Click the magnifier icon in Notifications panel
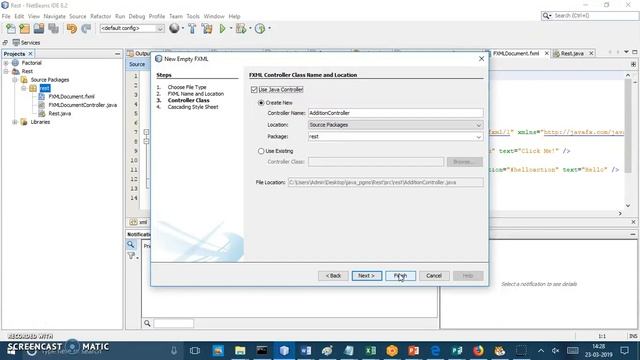This screenshot has width=640, height=360. (131, 244)
